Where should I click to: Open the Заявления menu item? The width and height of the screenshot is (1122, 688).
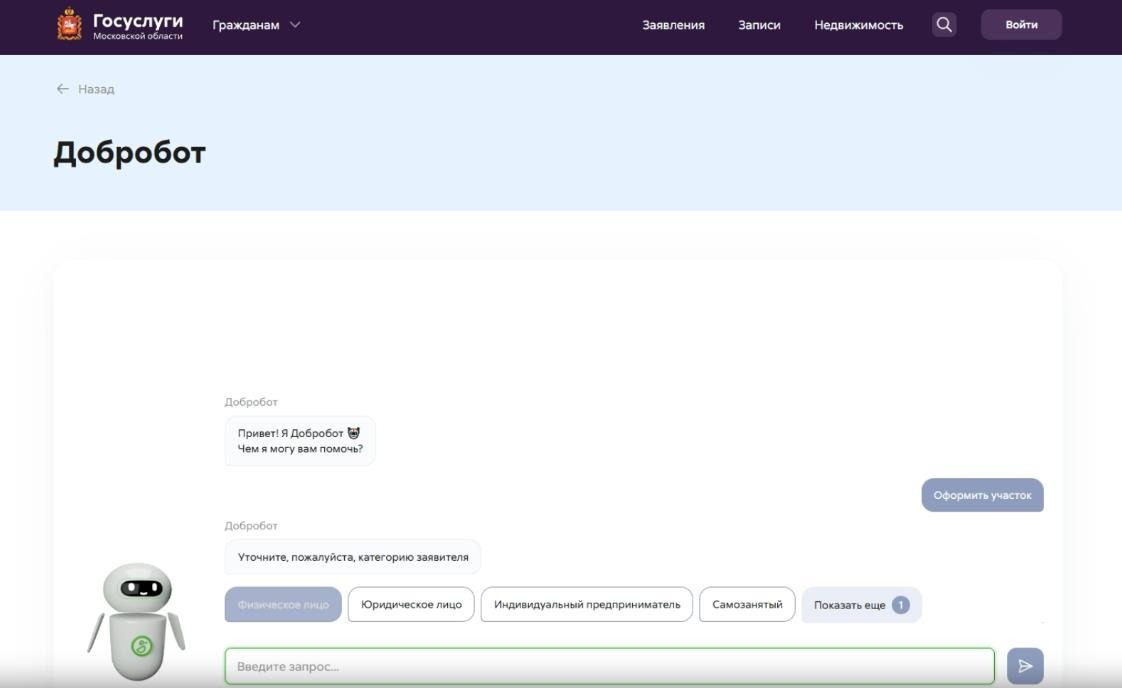(x=673, y=25)
